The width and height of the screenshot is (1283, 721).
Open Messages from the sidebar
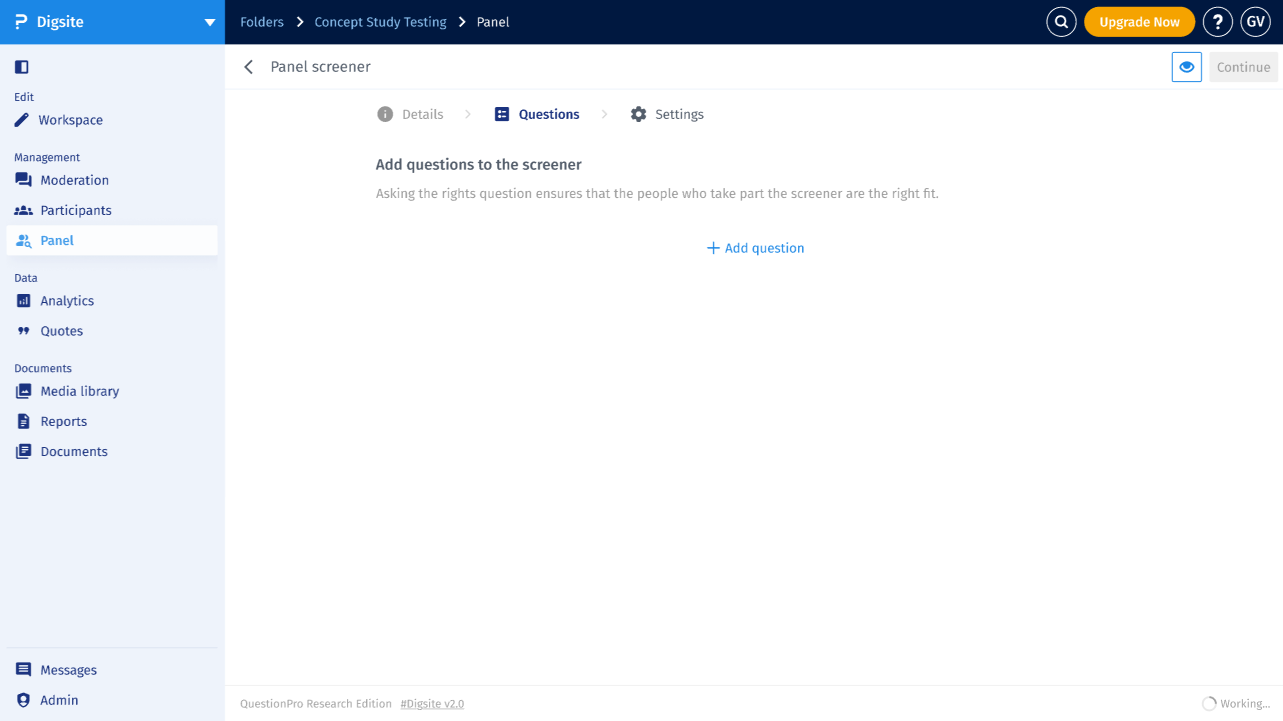(x=68, y=669)
